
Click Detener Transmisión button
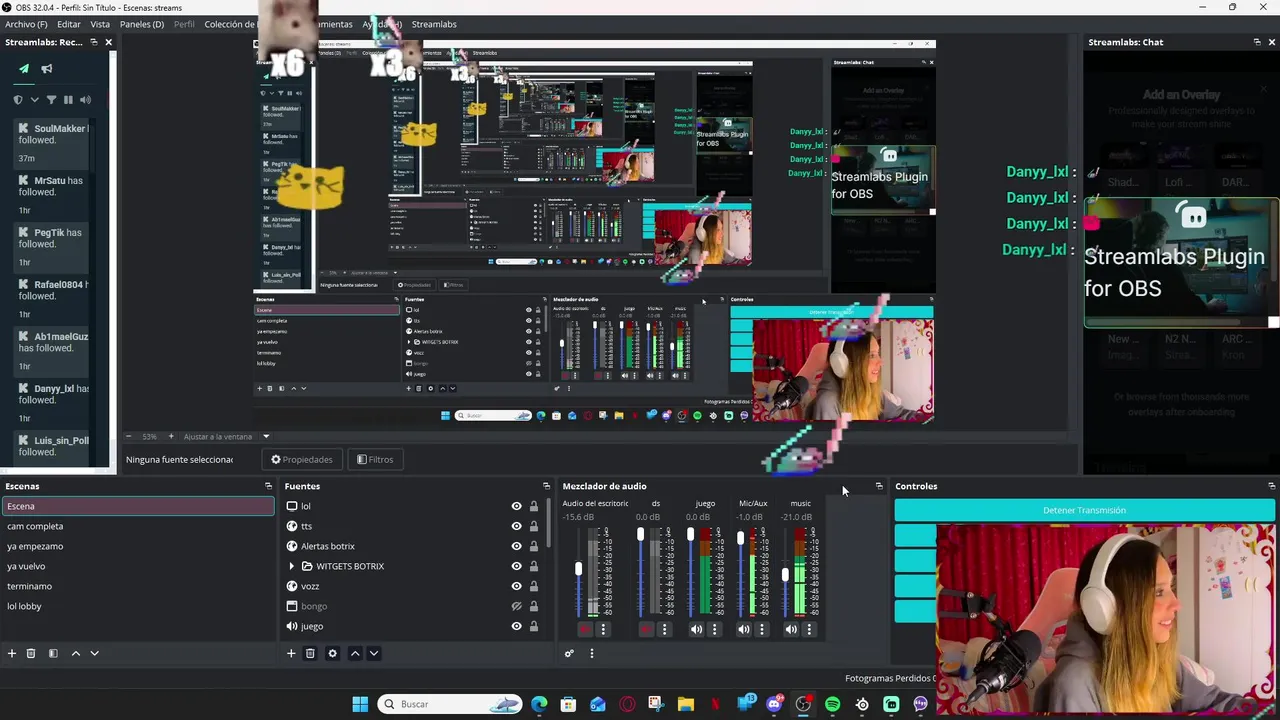coord(1084,510)
